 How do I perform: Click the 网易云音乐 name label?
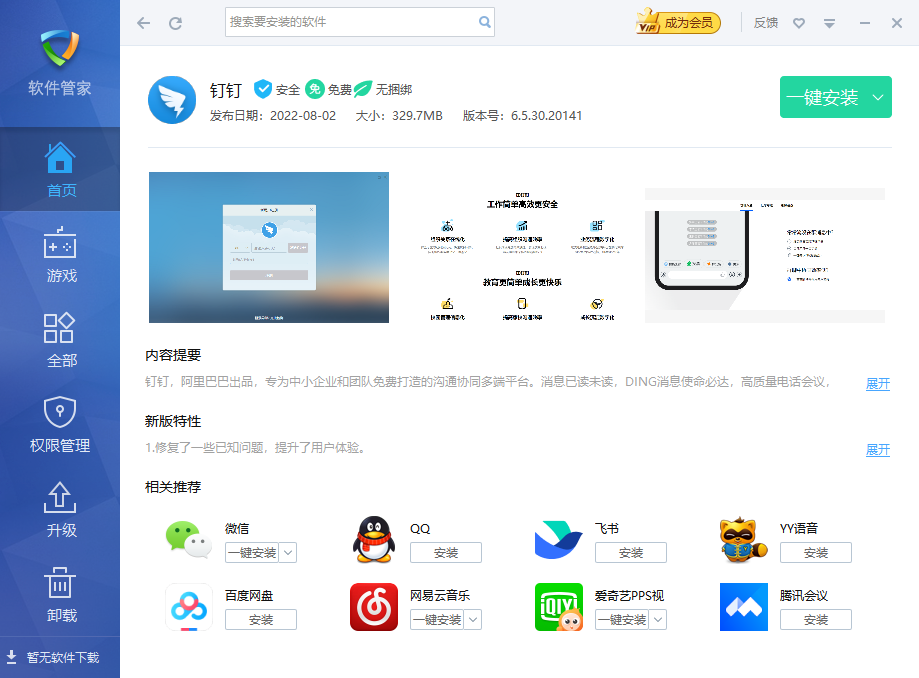[x=440, y=595]
